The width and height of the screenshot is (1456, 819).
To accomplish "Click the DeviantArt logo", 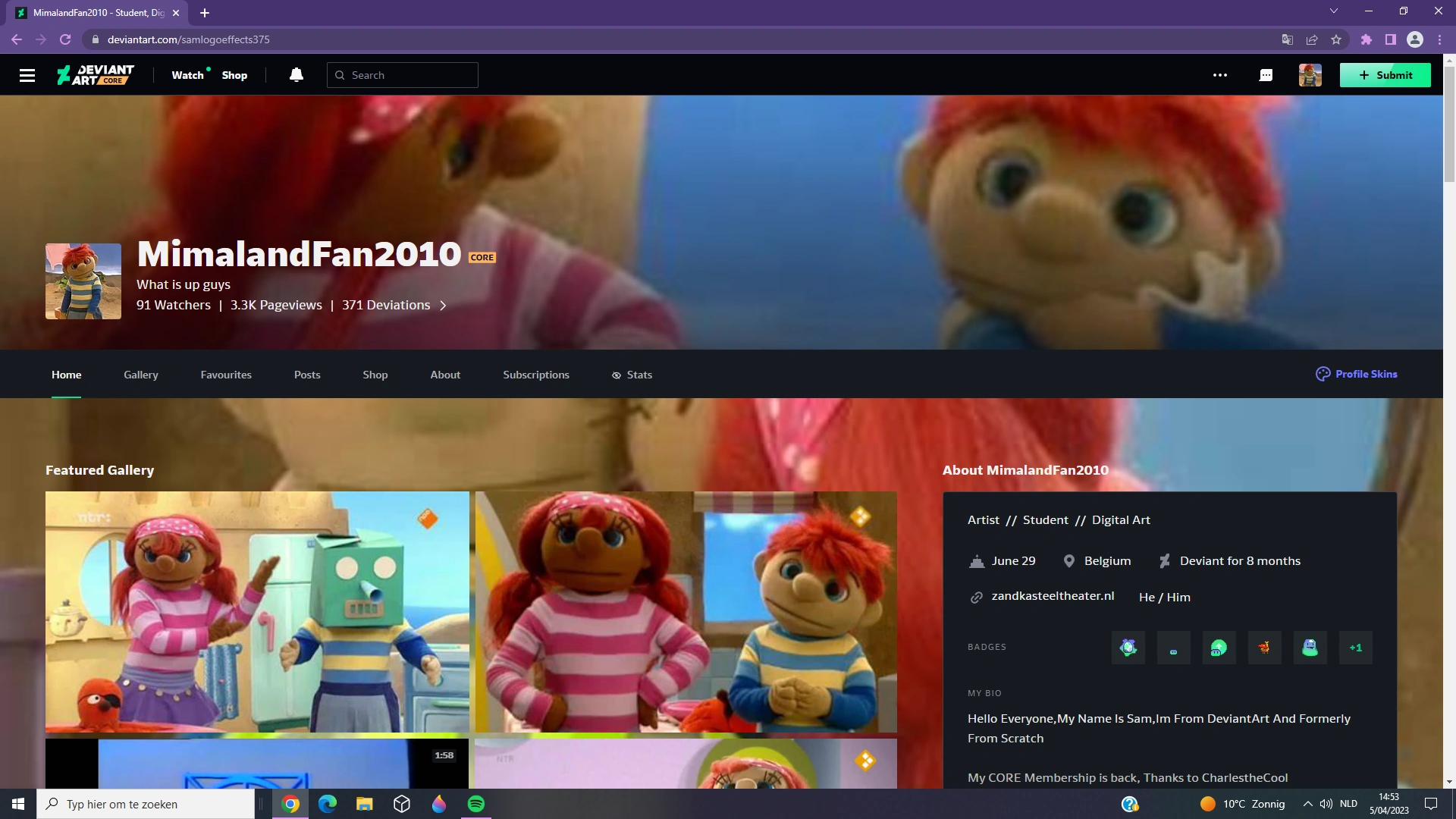I will click(94, 74).
